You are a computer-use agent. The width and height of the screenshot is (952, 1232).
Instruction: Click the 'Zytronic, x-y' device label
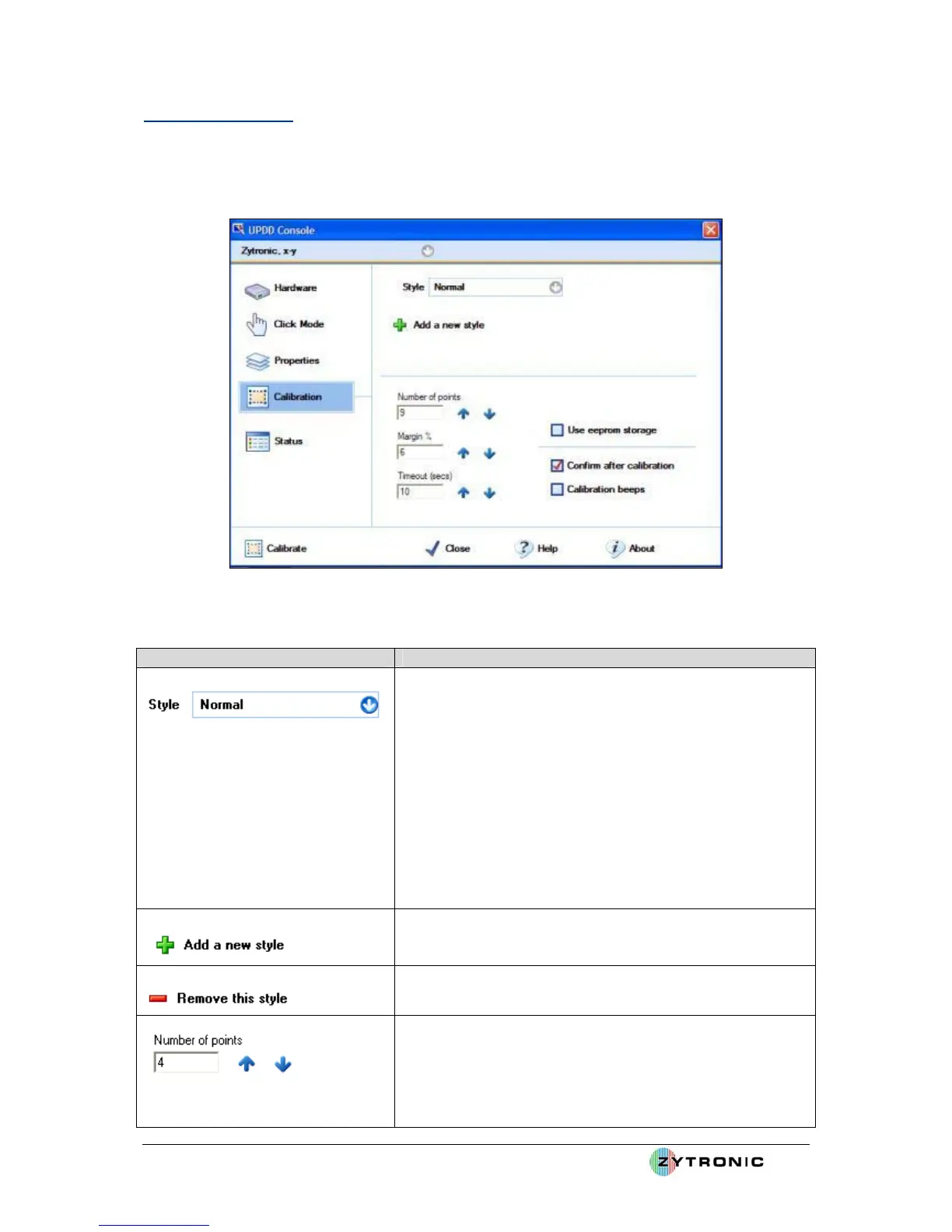(x=268, y=251)
